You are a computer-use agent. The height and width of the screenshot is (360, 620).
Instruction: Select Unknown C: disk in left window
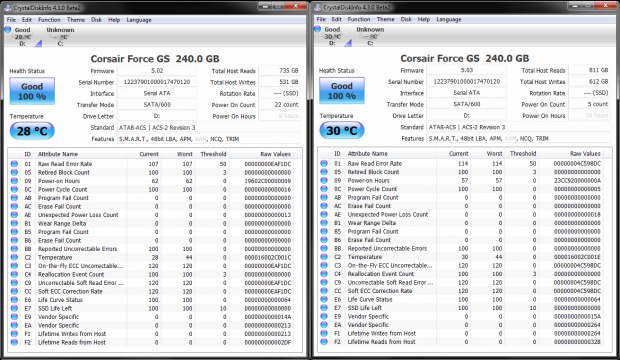60,36
